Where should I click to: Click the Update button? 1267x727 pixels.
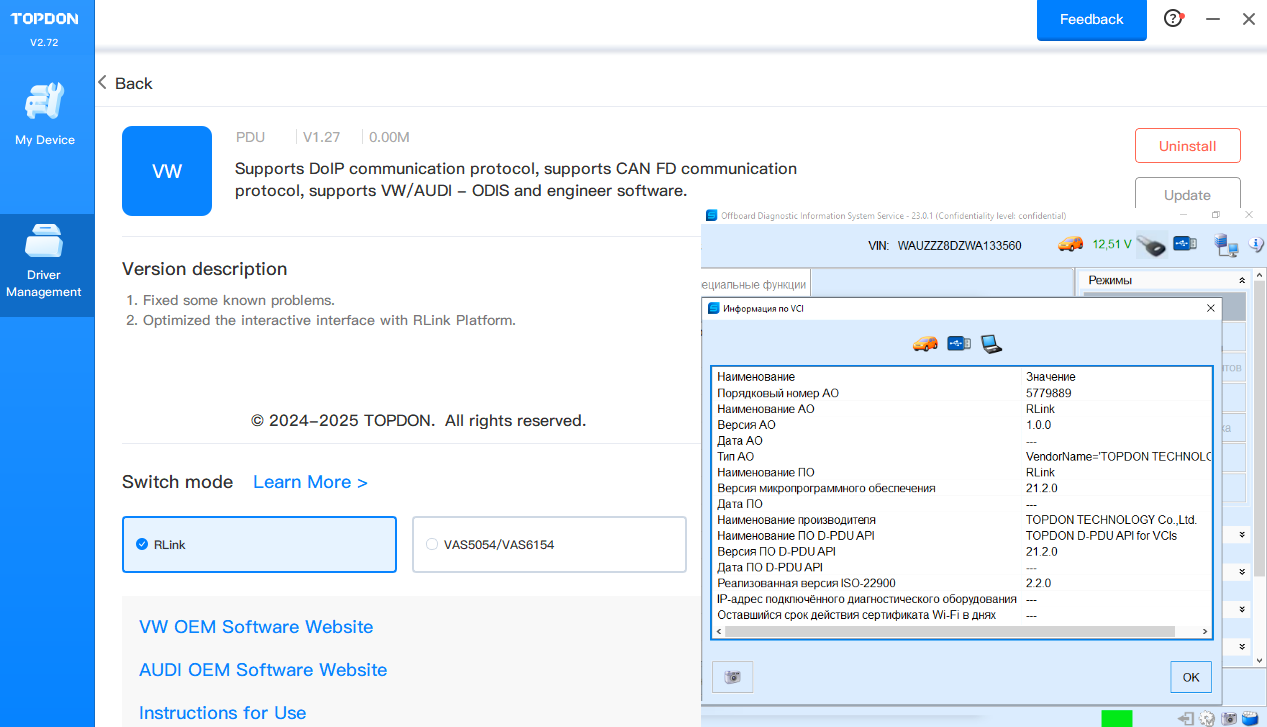click(1188, 195)
